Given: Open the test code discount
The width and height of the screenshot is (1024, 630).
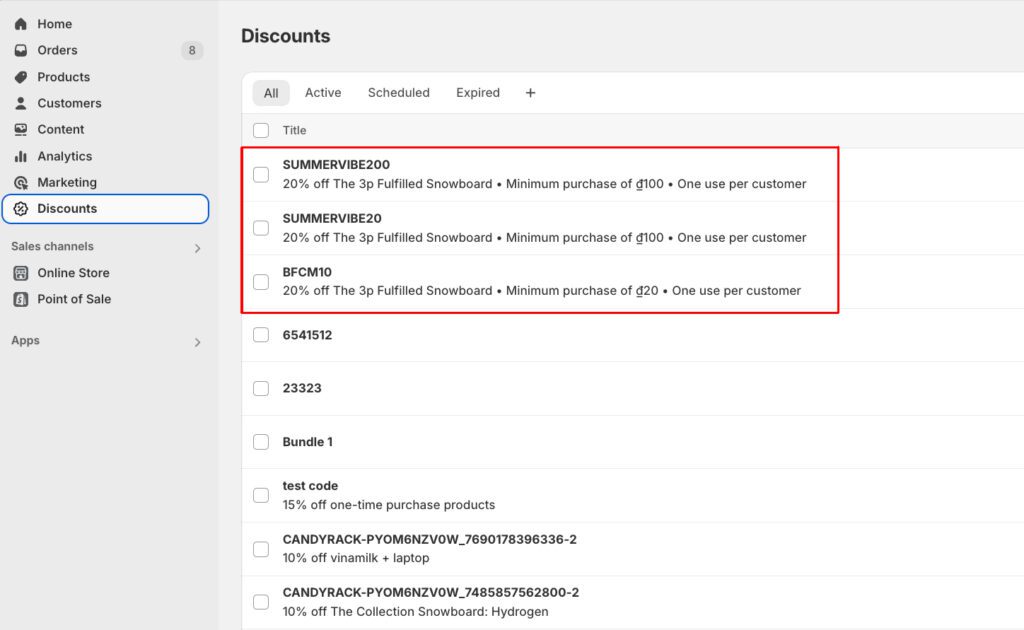Looking at the screenshot, I should (310, 486).
